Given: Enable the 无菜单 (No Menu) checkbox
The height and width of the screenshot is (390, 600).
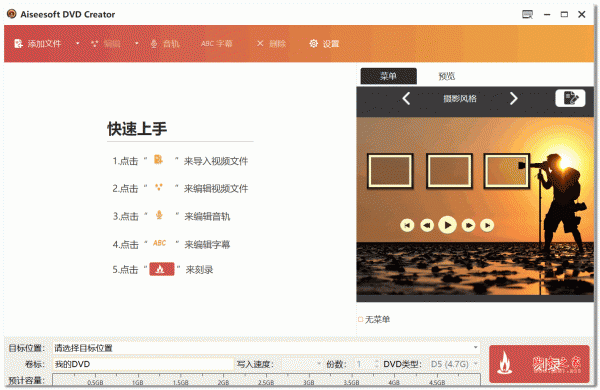Looking at the screenshot, I should point(360,319).
